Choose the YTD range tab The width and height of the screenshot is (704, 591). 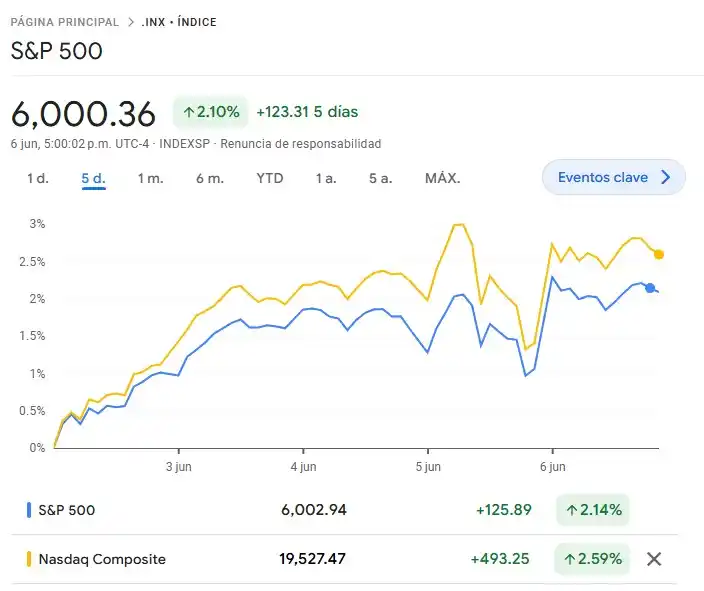(270, 178)
